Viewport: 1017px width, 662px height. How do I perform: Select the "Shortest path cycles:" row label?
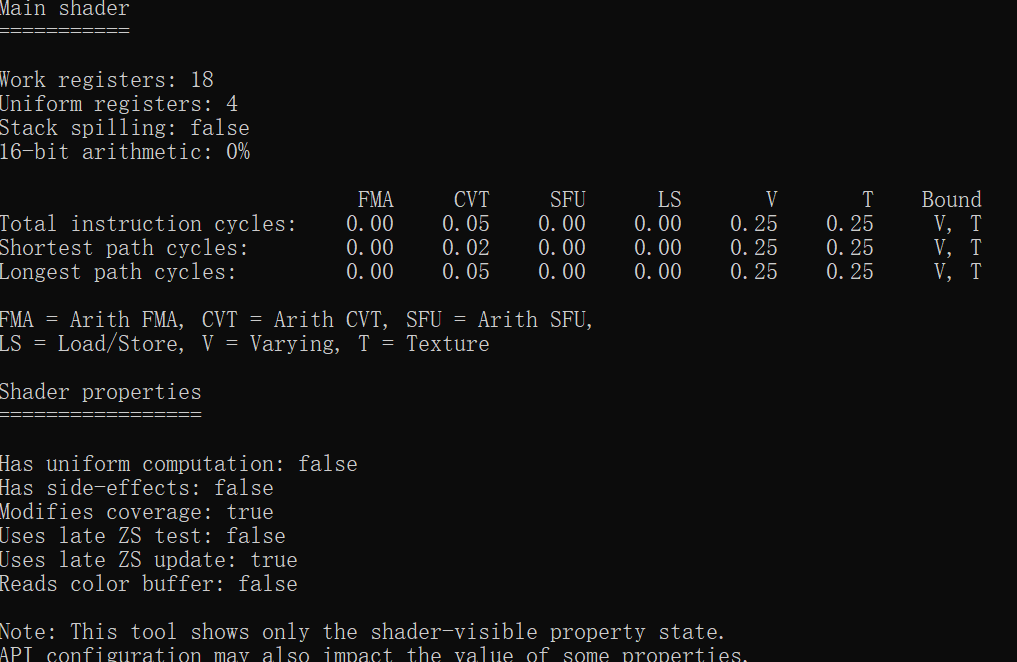pyautogui.click(x=124, y=248)
